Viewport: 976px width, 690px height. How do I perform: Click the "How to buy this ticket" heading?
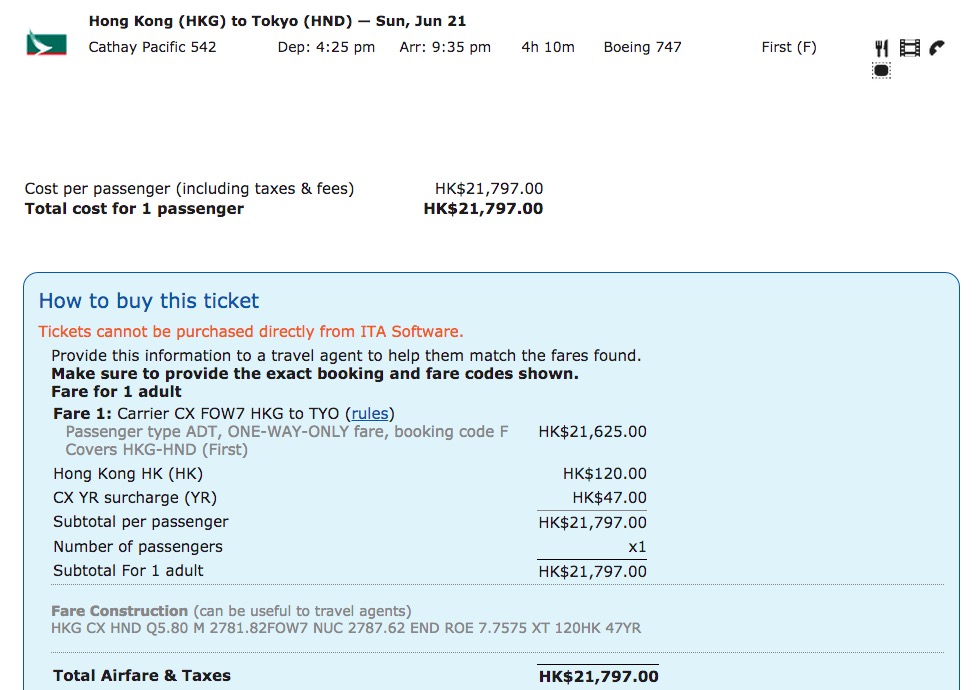(x=149, y=301)
